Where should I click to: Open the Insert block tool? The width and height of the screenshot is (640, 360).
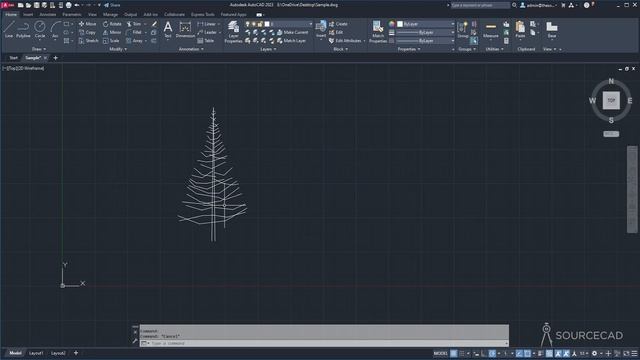pyautogui.click(x=321, y=29)
